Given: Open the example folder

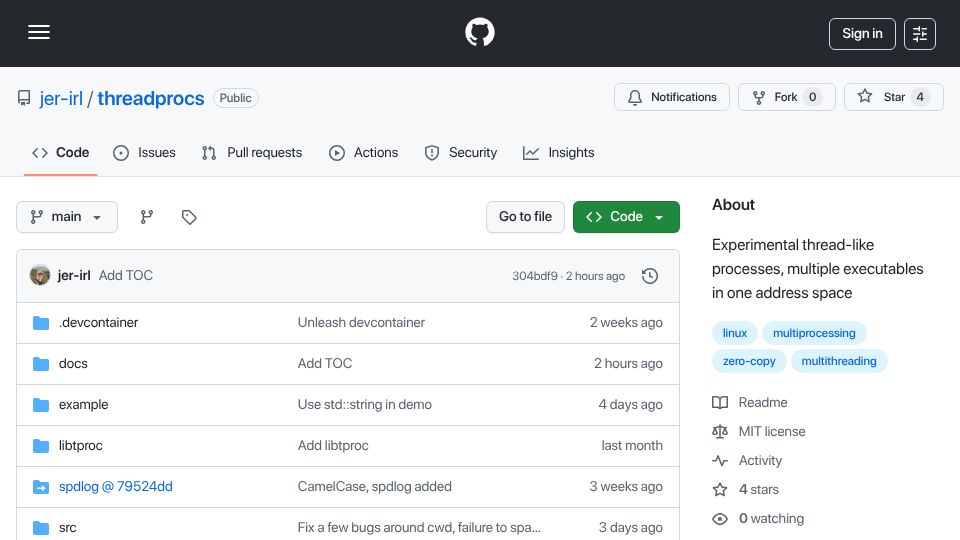Looking at the screenshot, I should [x=83, y=405].
